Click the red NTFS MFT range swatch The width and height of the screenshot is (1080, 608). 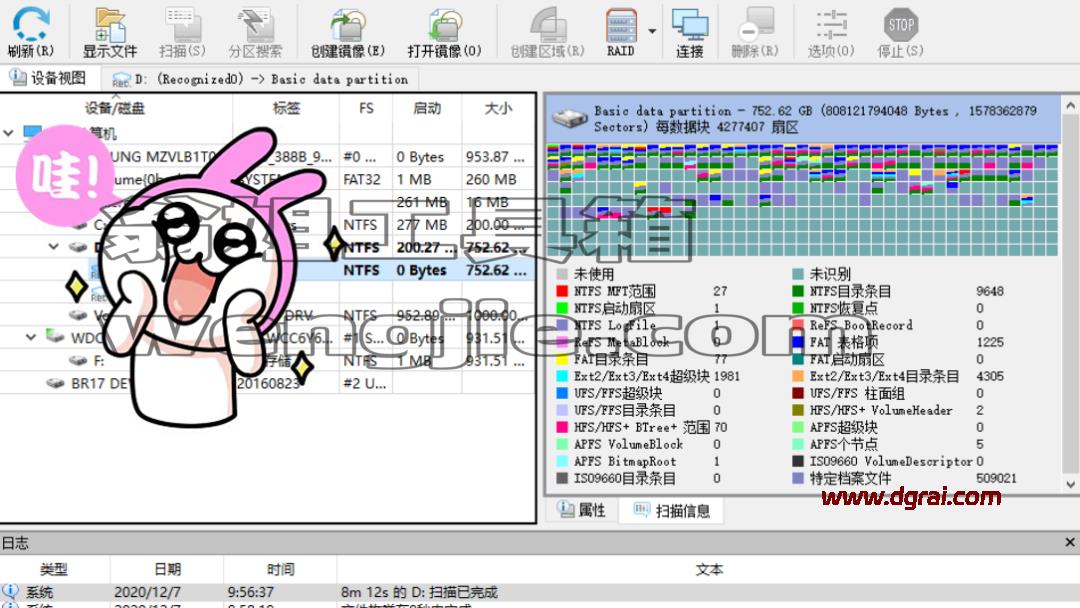pos(562,291)
